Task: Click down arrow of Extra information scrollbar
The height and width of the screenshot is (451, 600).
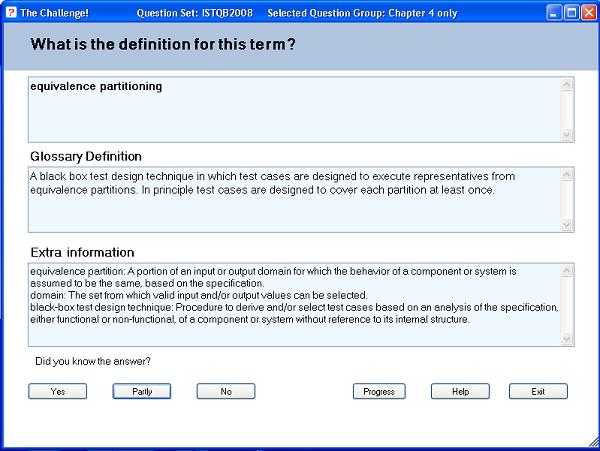Action: (567, 339)
